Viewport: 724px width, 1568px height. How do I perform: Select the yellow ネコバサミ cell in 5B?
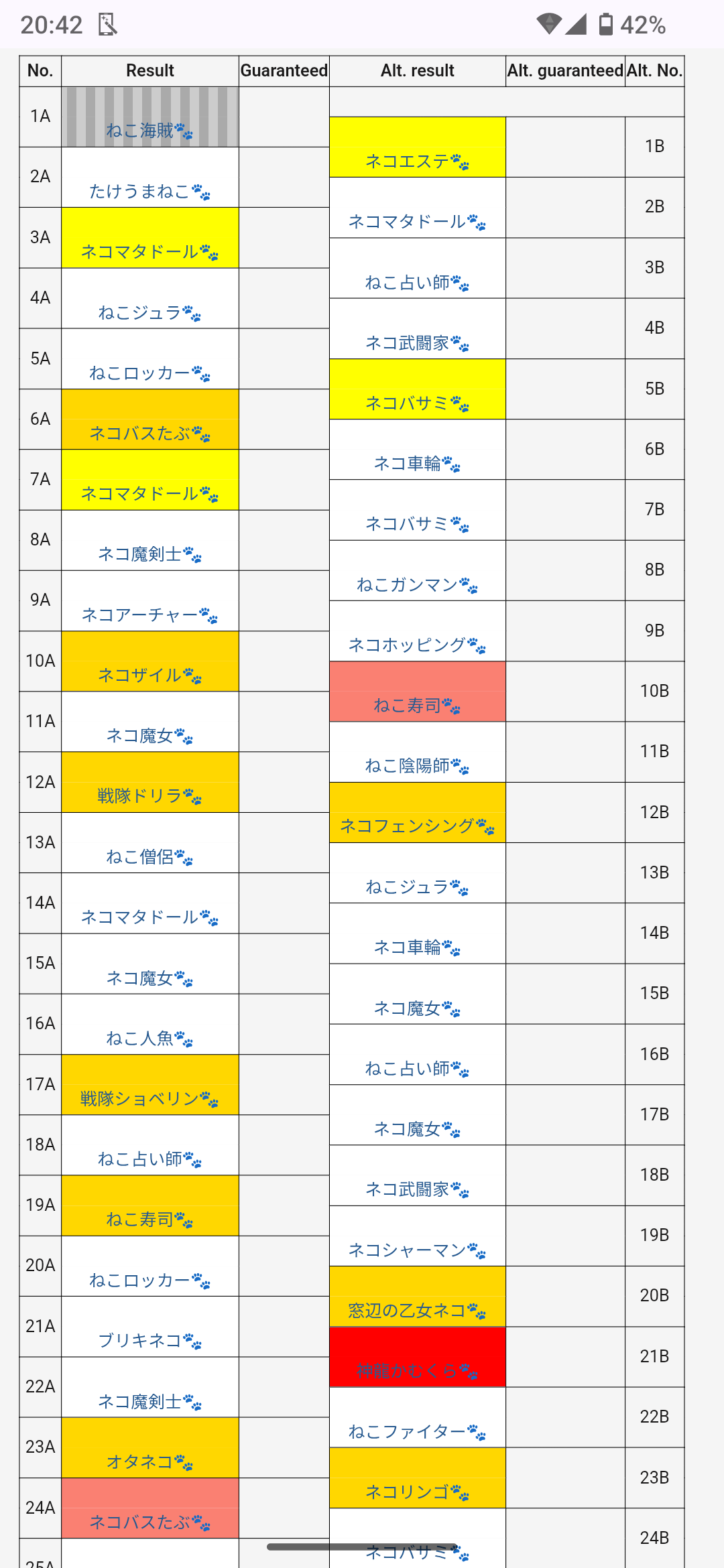click(417, 389)
